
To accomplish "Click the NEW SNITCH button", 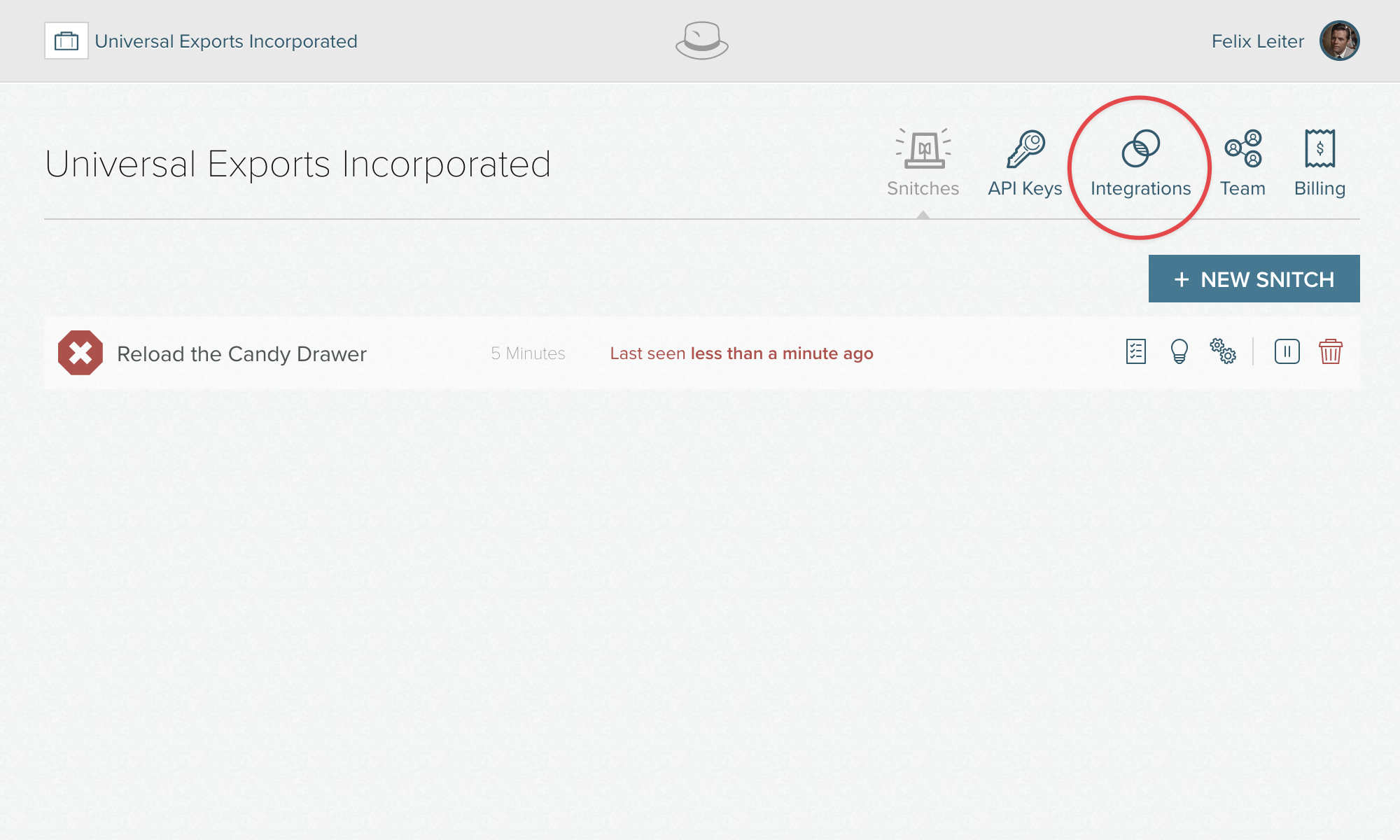I will tap(1254, 279).
